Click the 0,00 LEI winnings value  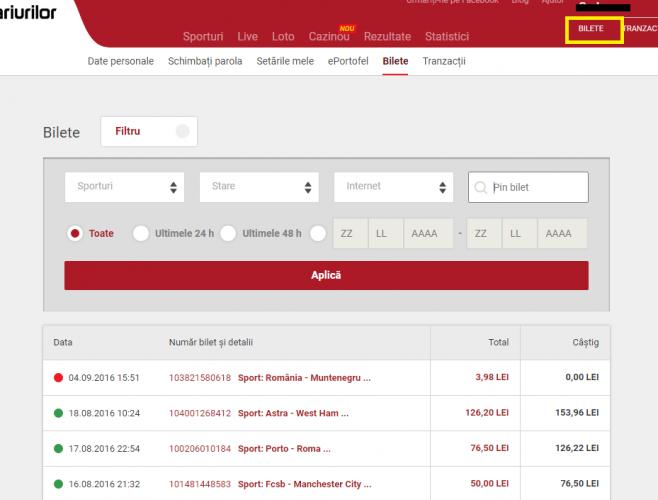point(582,377)
